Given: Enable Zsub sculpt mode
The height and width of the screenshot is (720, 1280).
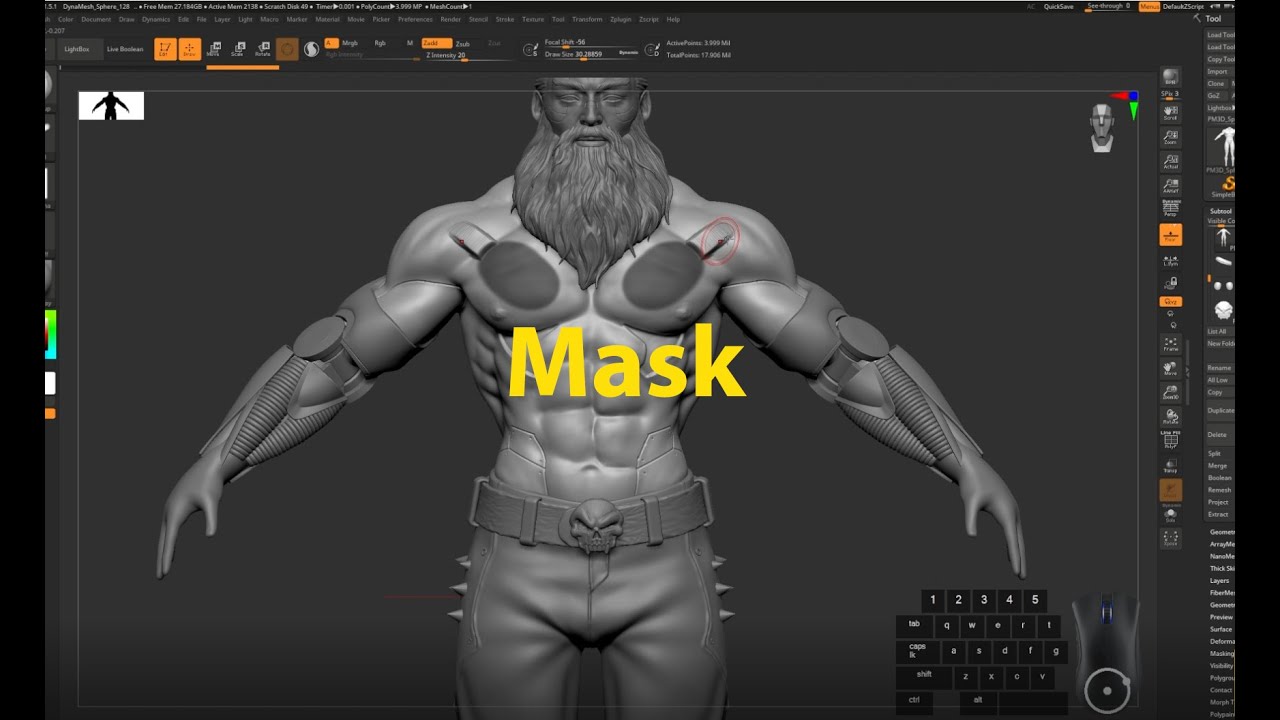Looking at the screenshot, I should pyautogui.click(x=462, y=44).
